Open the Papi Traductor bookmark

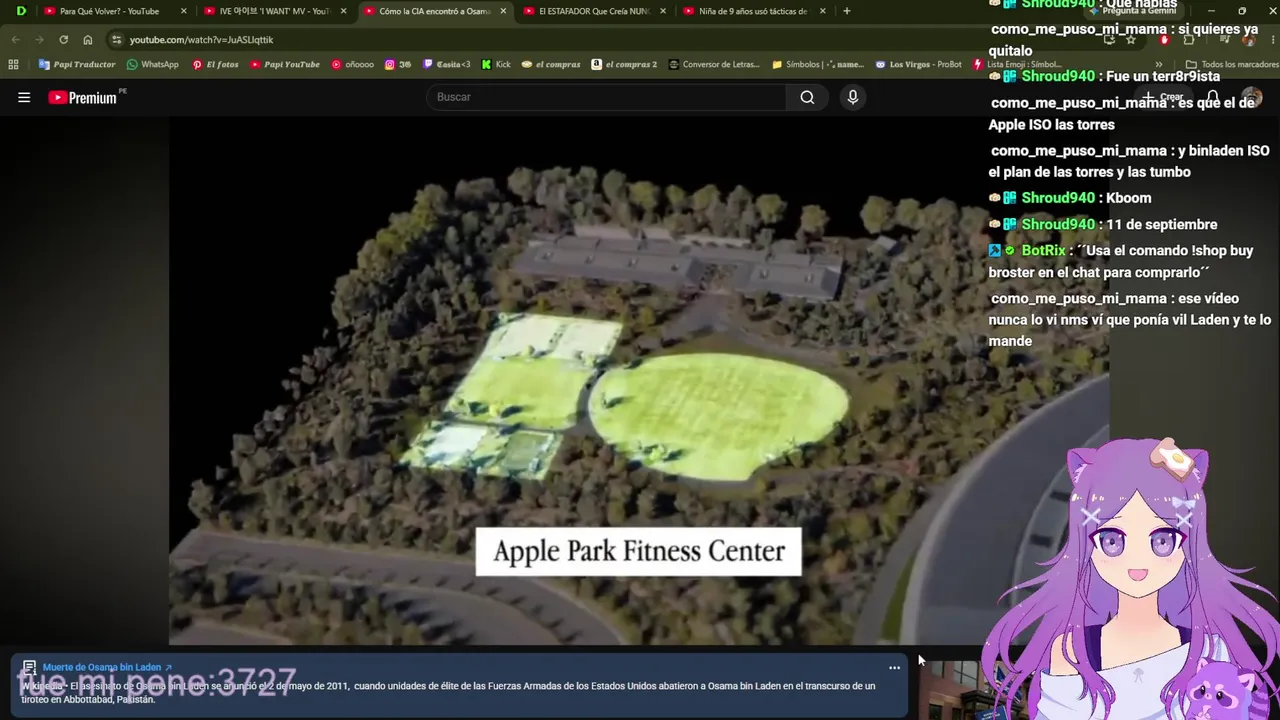[x=77, y=64]
